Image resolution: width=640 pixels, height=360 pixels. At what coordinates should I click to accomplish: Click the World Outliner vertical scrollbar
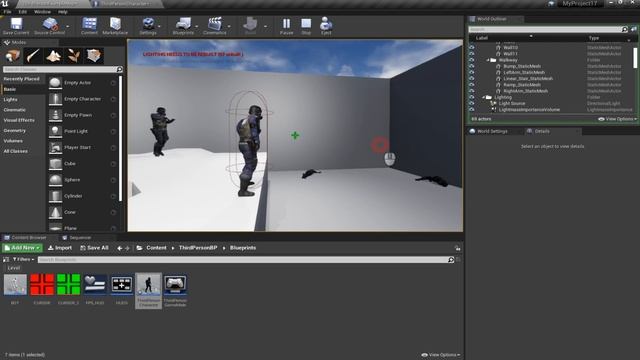[635, 58]
